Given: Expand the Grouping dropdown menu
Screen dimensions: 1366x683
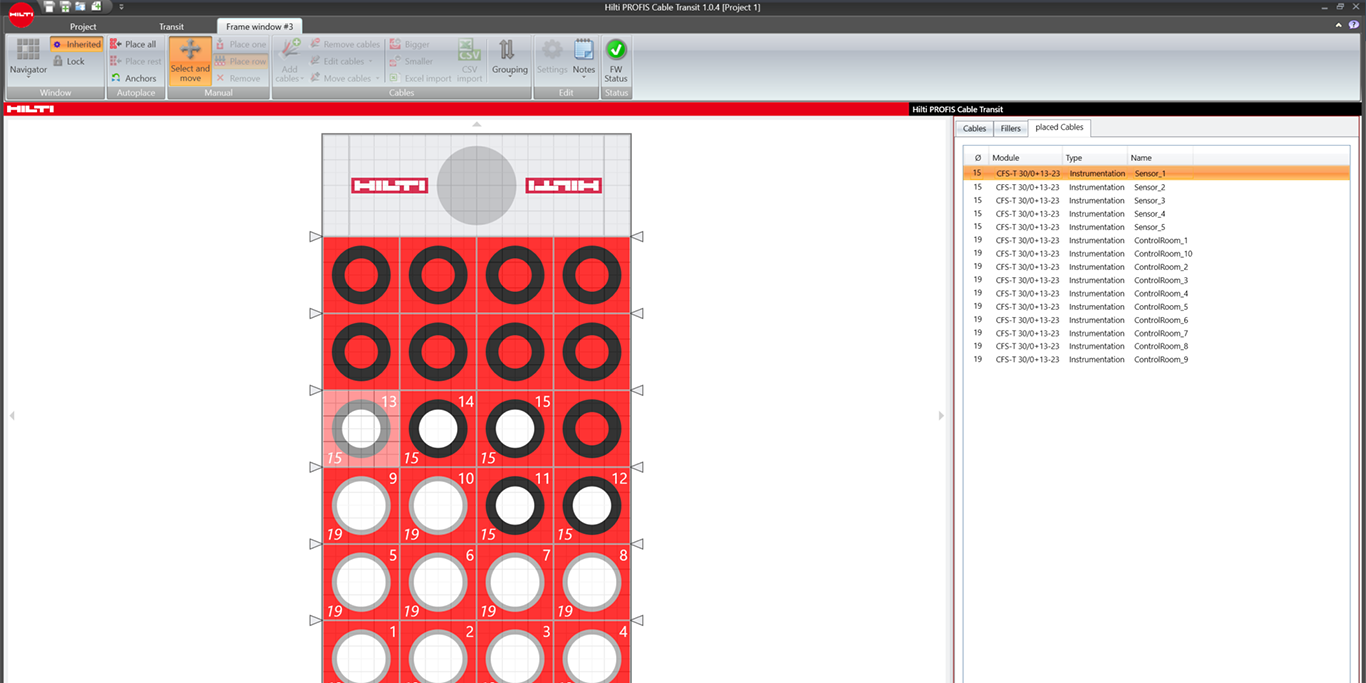Looking at the screenshot, I should click(x=509, y=70).
